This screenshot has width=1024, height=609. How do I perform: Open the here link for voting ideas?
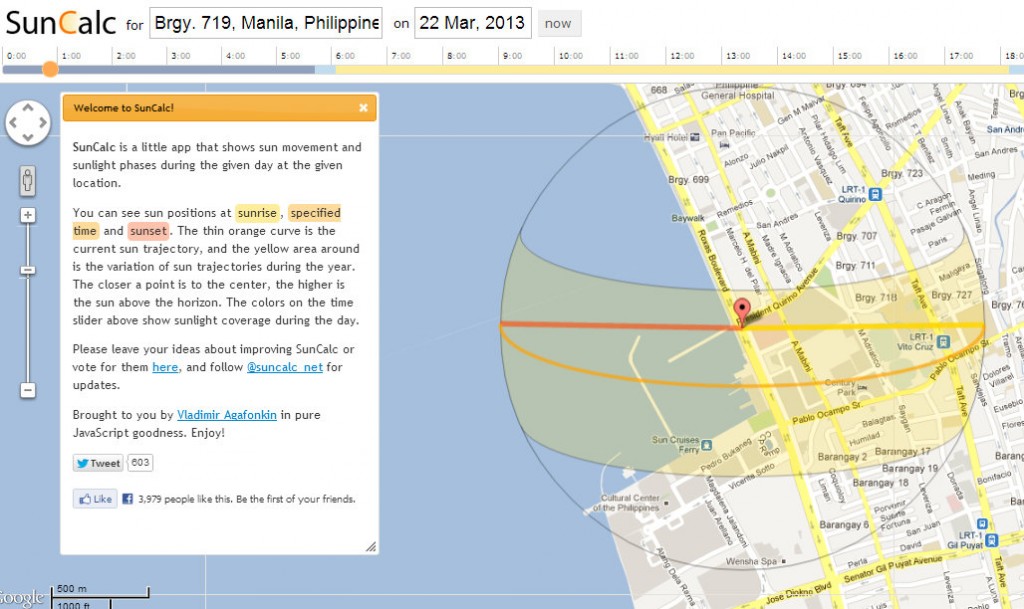pyautogui.click(x=165, y=367)
